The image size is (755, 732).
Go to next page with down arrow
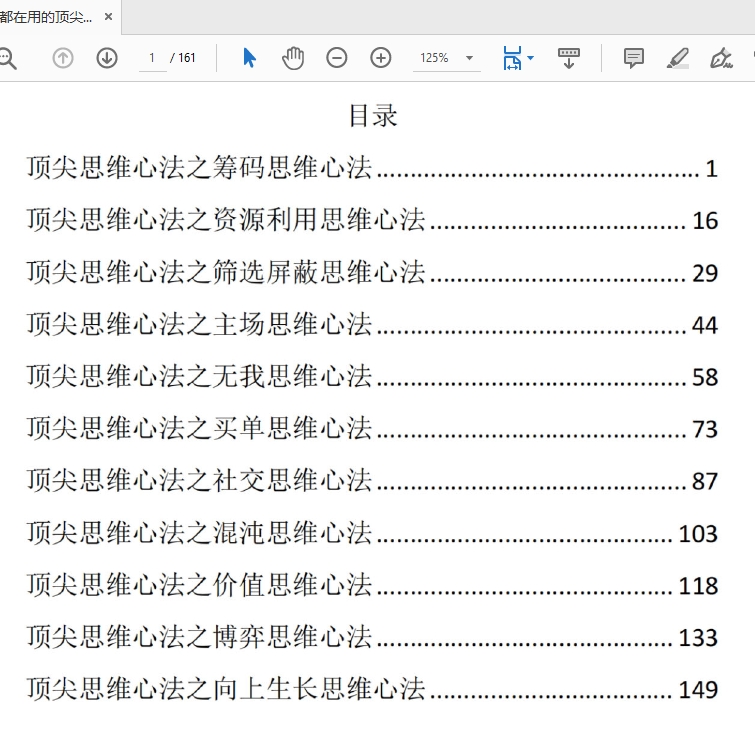107,58
